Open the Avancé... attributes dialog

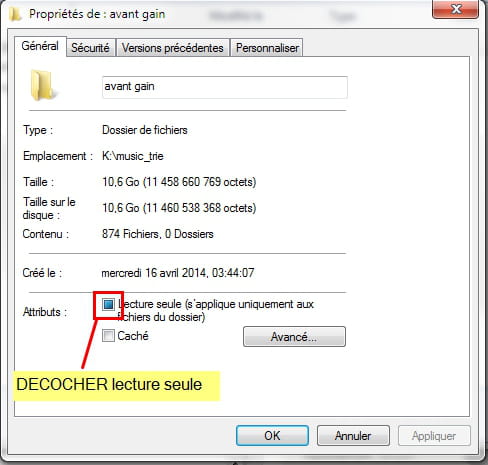pyautogui.click(x=294, y=337)
